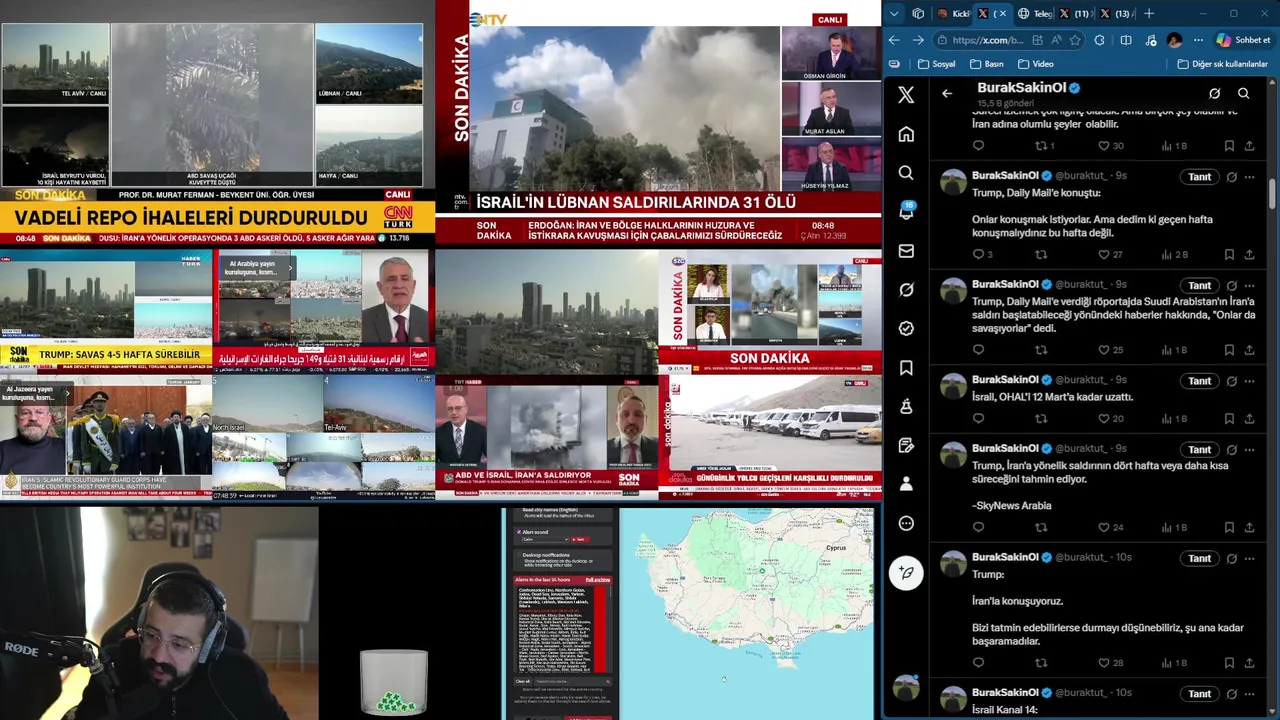The height and width of the screenshot is (720, 1280).
Task: Open more options on SkyNews Arabia tweet
Action: 1249,450
